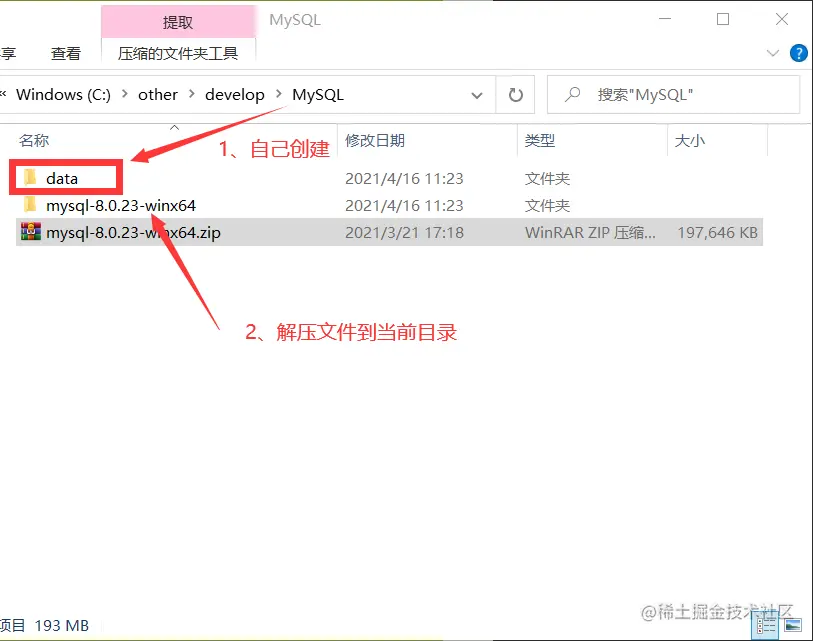This screenshot has height=641, width=813.
Task: Sort by the 名称 column header
Action: pyautogui.click(x=34, y=140)
